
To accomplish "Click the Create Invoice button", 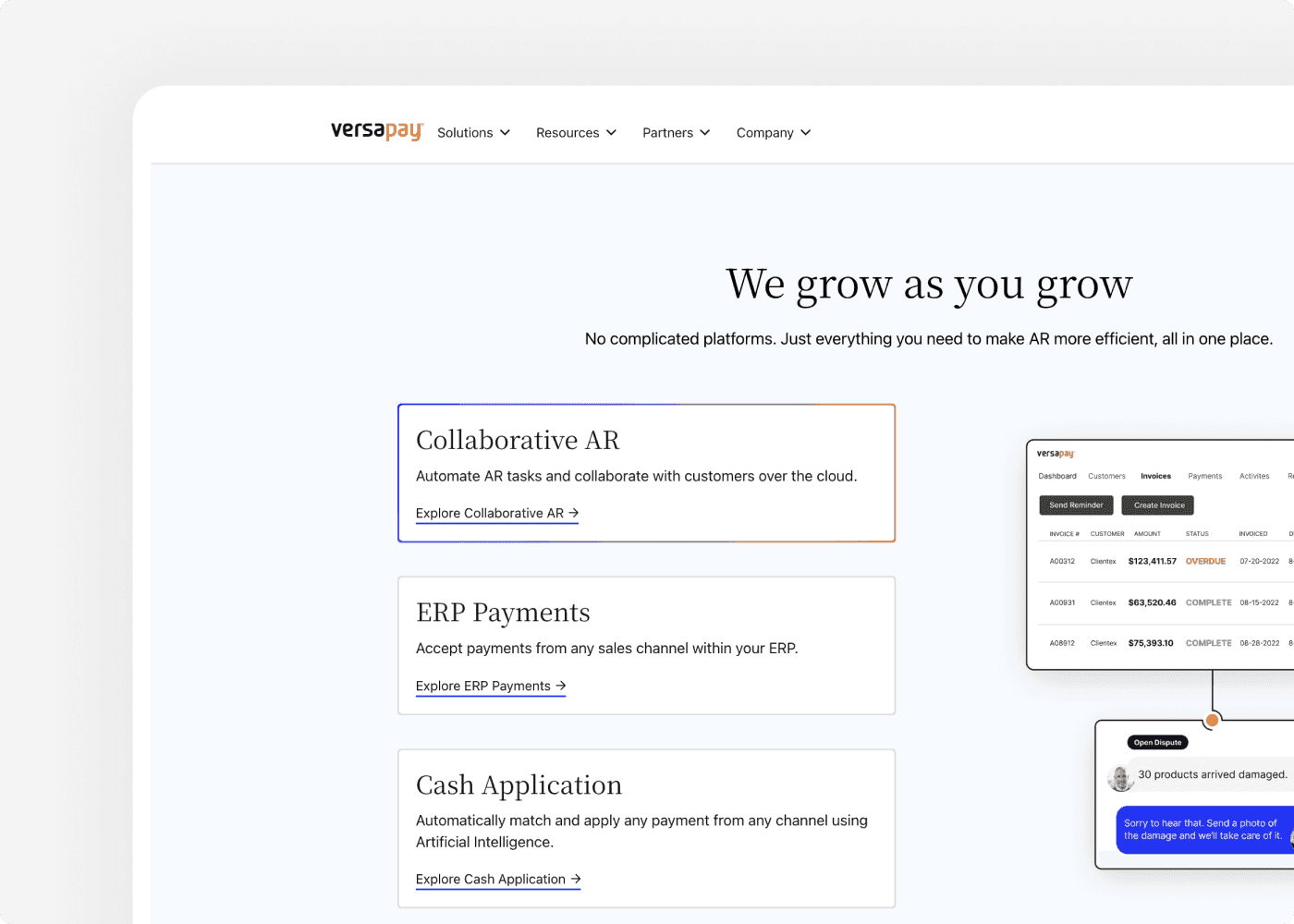I will tap(1157, 505).
